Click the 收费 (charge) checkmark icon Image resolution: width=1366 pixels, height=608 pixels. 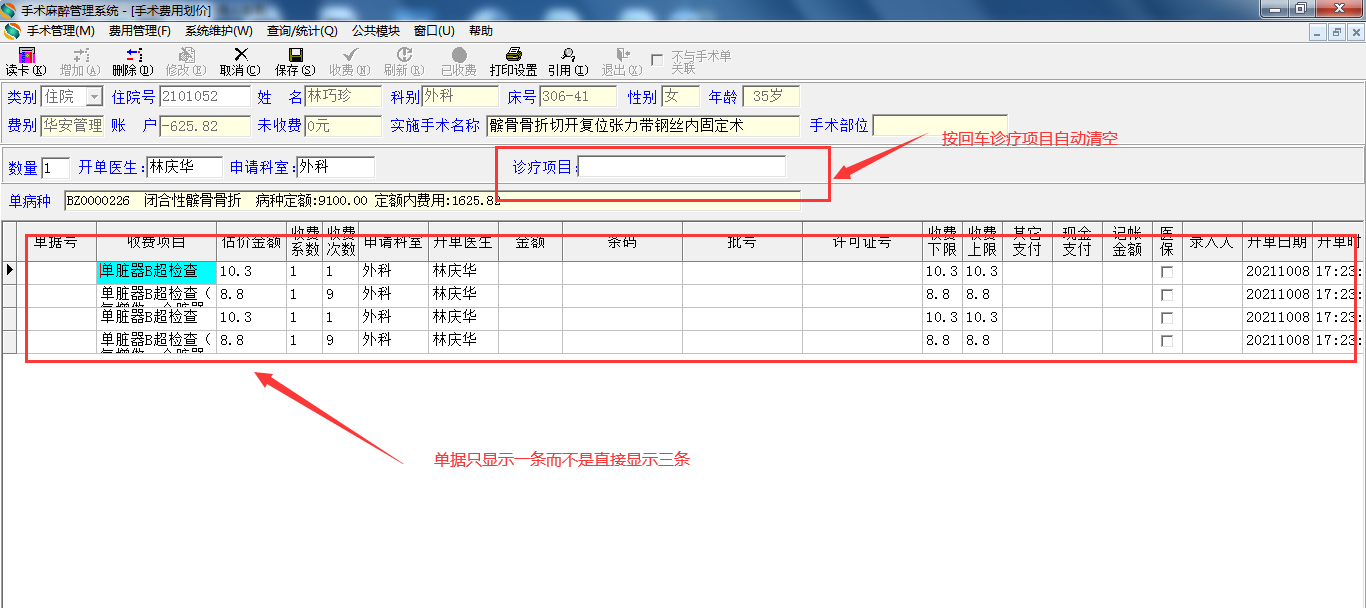350,55
